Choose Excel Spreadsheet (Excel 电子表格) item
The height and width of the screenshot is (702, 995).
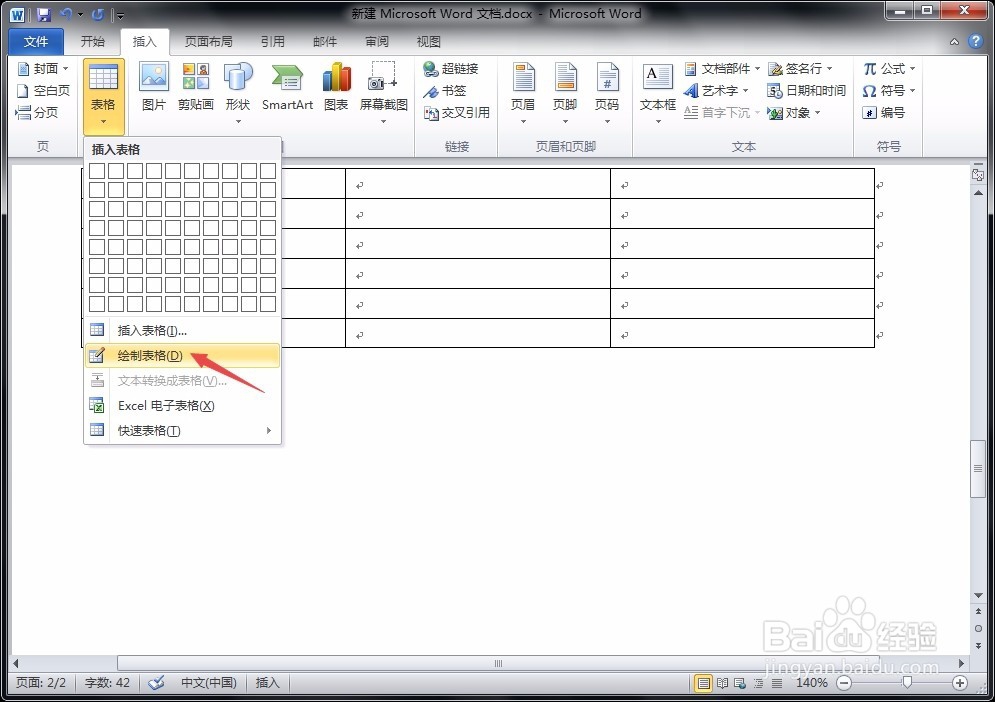coord(182,406)
